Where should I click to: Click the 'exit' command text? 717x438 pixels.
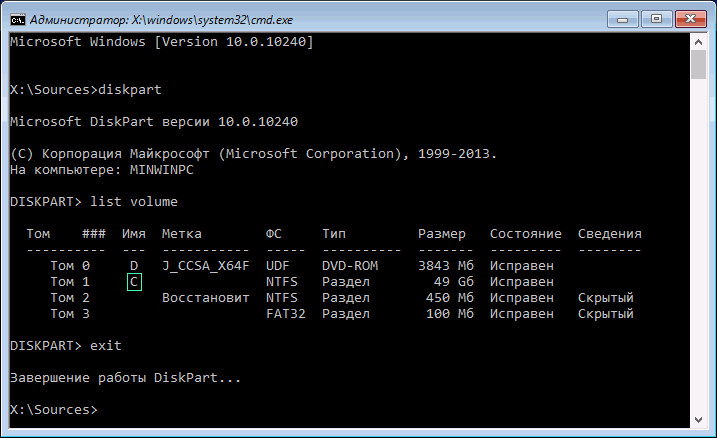(x=106, y=344)
